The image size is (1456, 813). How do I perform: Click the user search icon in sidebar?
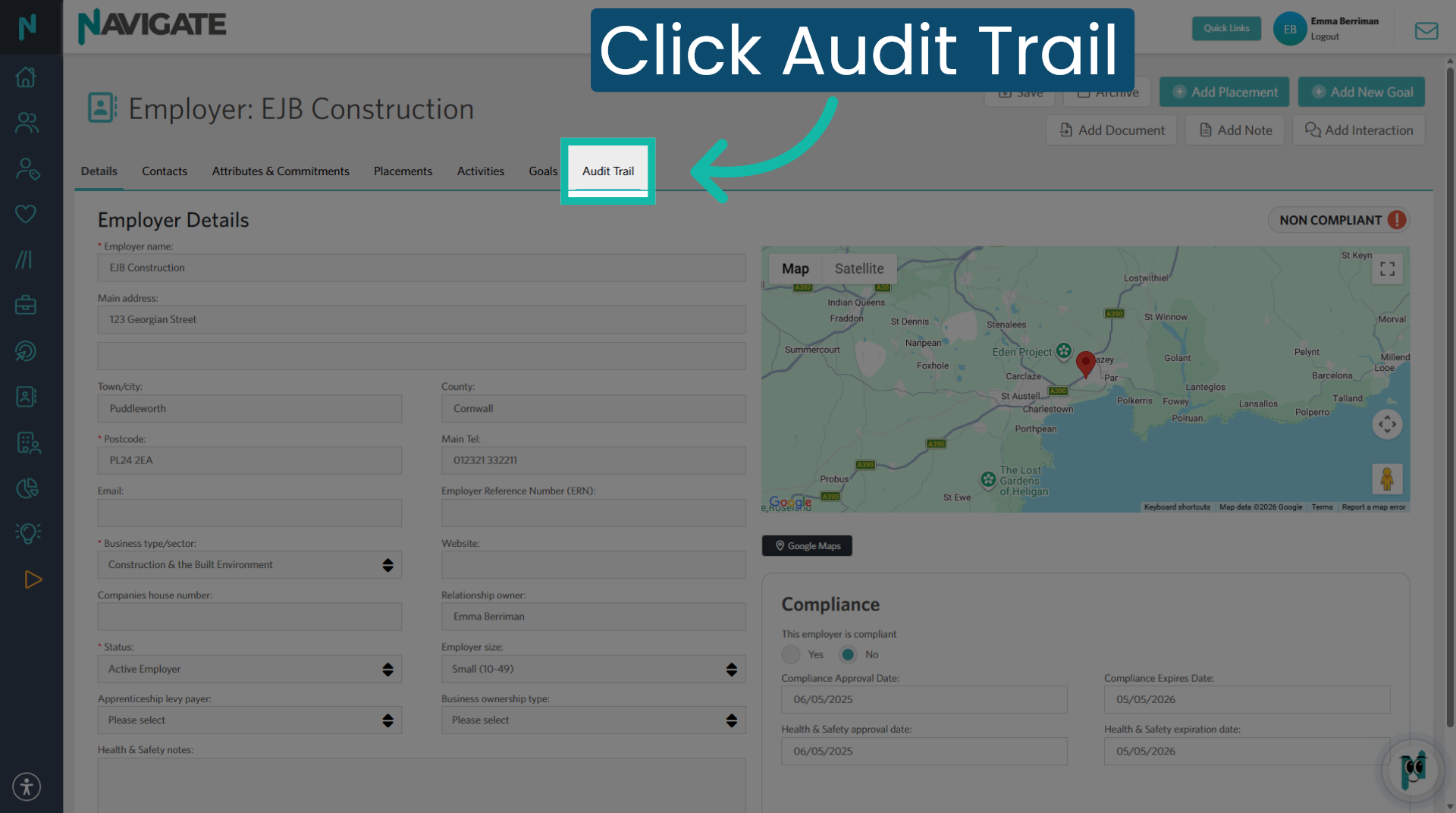pyautogui.click(x=27, y=168)
